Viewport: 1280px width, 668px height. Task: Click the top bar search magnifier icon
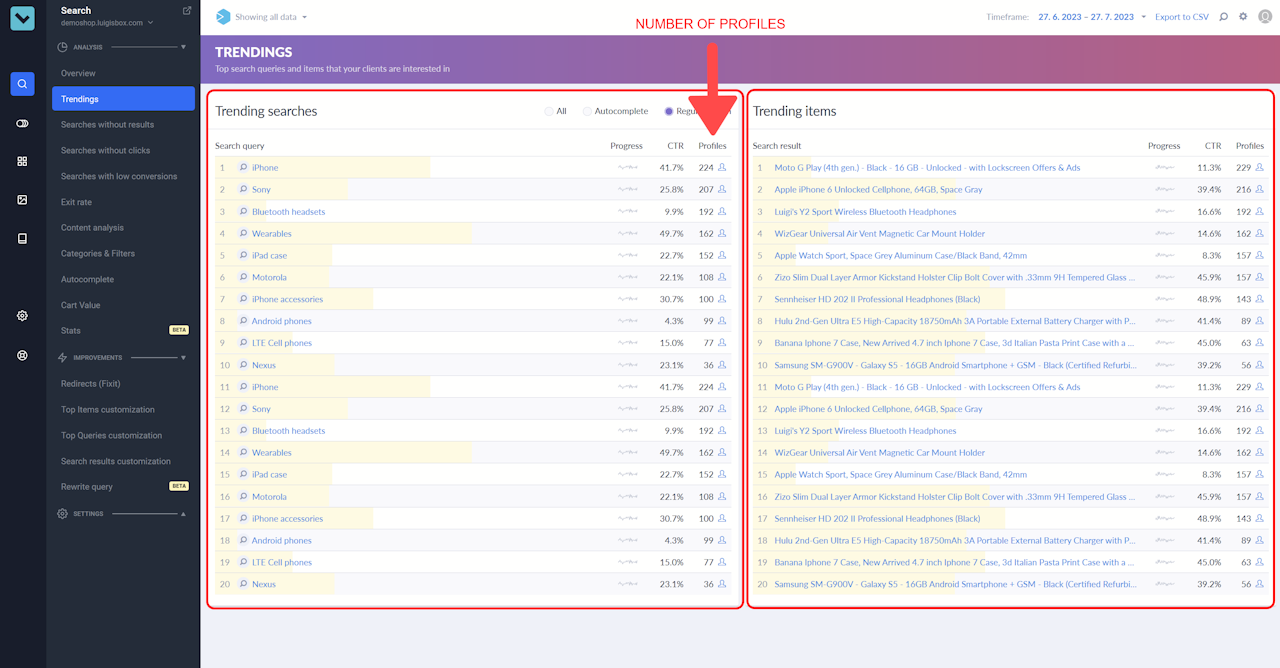1223,17
